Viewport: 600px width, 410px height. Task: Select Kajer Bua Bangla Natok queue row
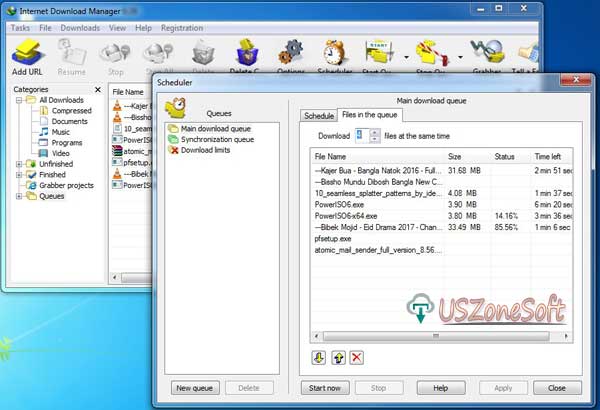[x=442, y=170]
